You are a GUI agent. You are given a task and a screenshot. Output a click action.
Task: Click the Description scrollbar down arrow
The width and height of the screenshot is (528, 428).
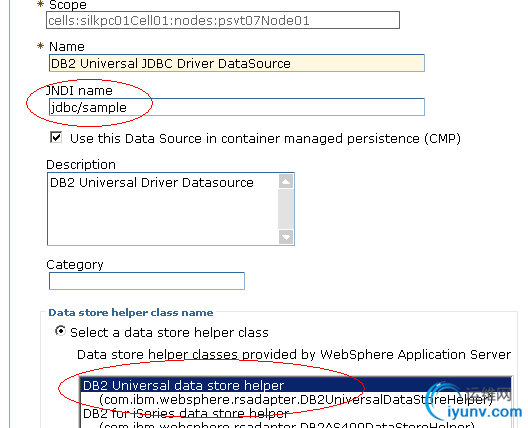tap(286, 237)
